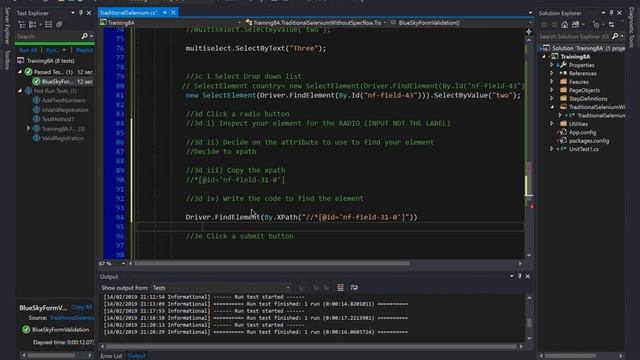
Task: Open the Test Explorer group-by icon
Action: point(33,25)
